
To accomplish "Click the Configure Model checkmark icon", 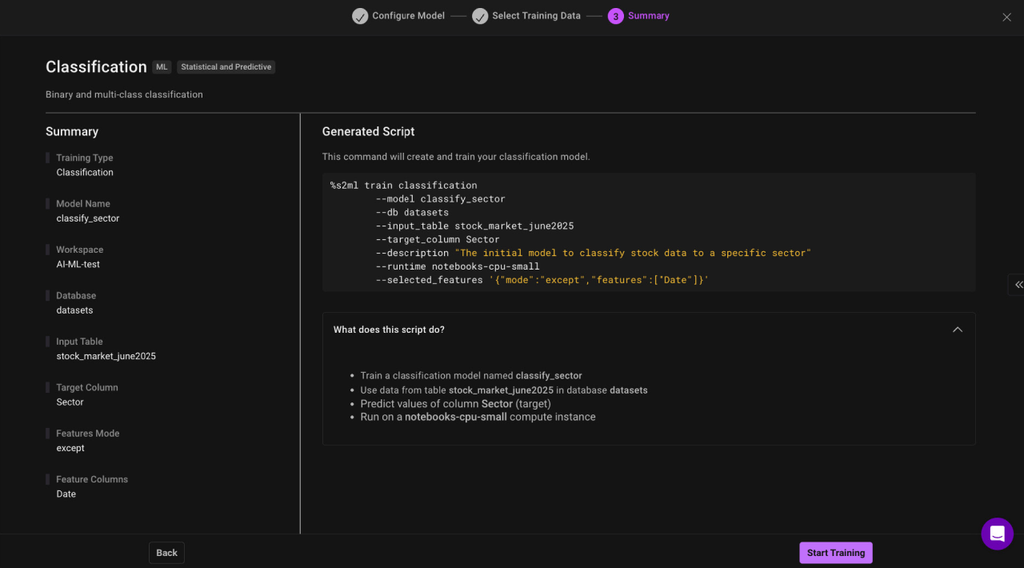I will (360, 16).
